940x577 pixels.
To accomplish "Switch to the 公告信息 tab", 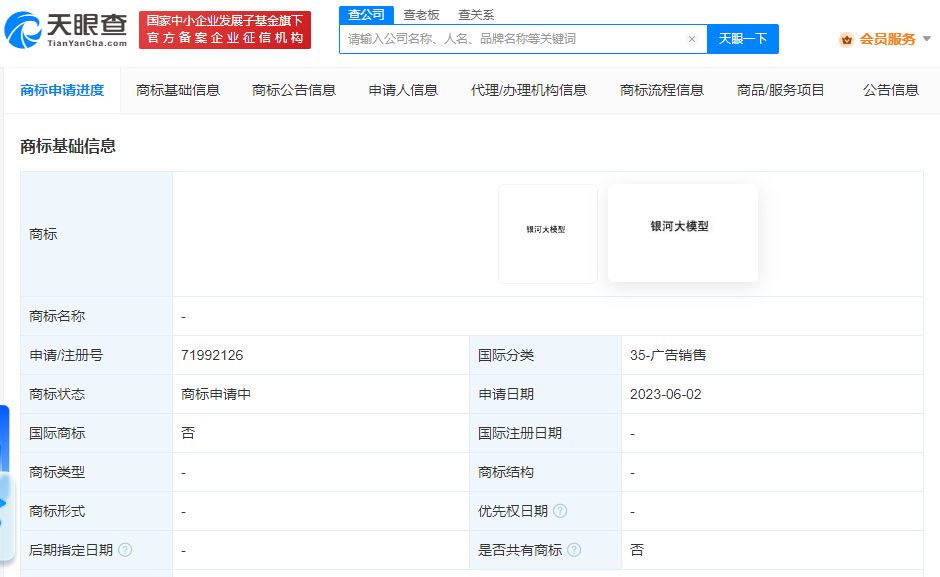I will click(891, 91).
